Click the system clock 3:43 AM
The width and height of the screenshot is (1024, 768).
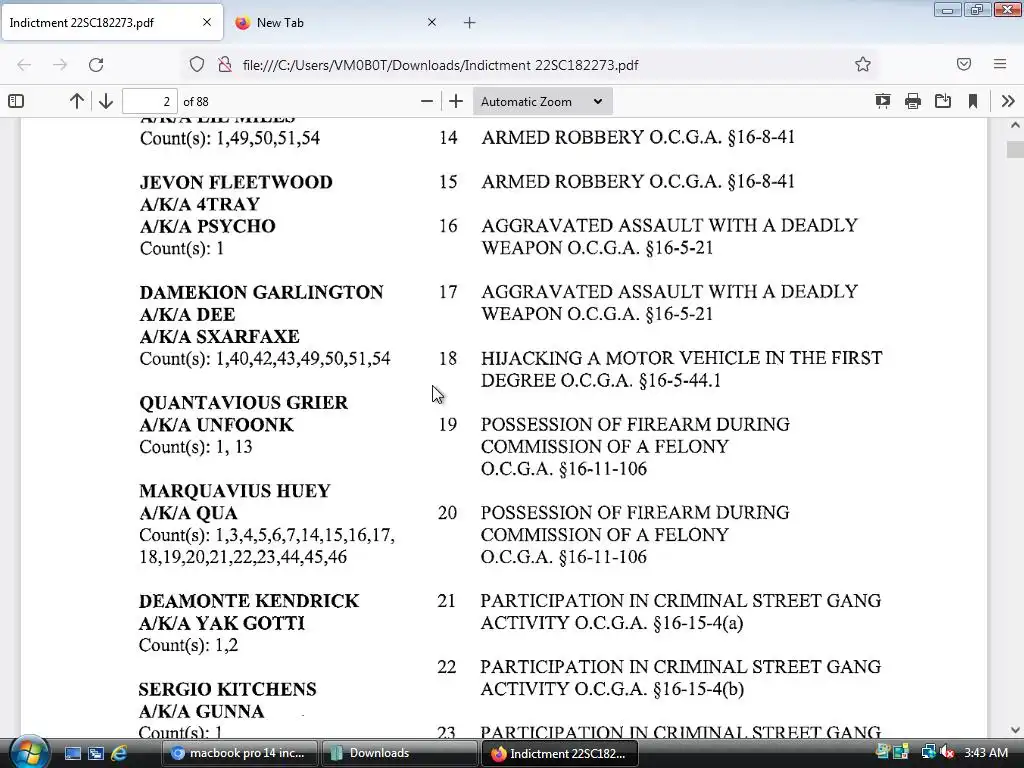click(x=985, y=753)
